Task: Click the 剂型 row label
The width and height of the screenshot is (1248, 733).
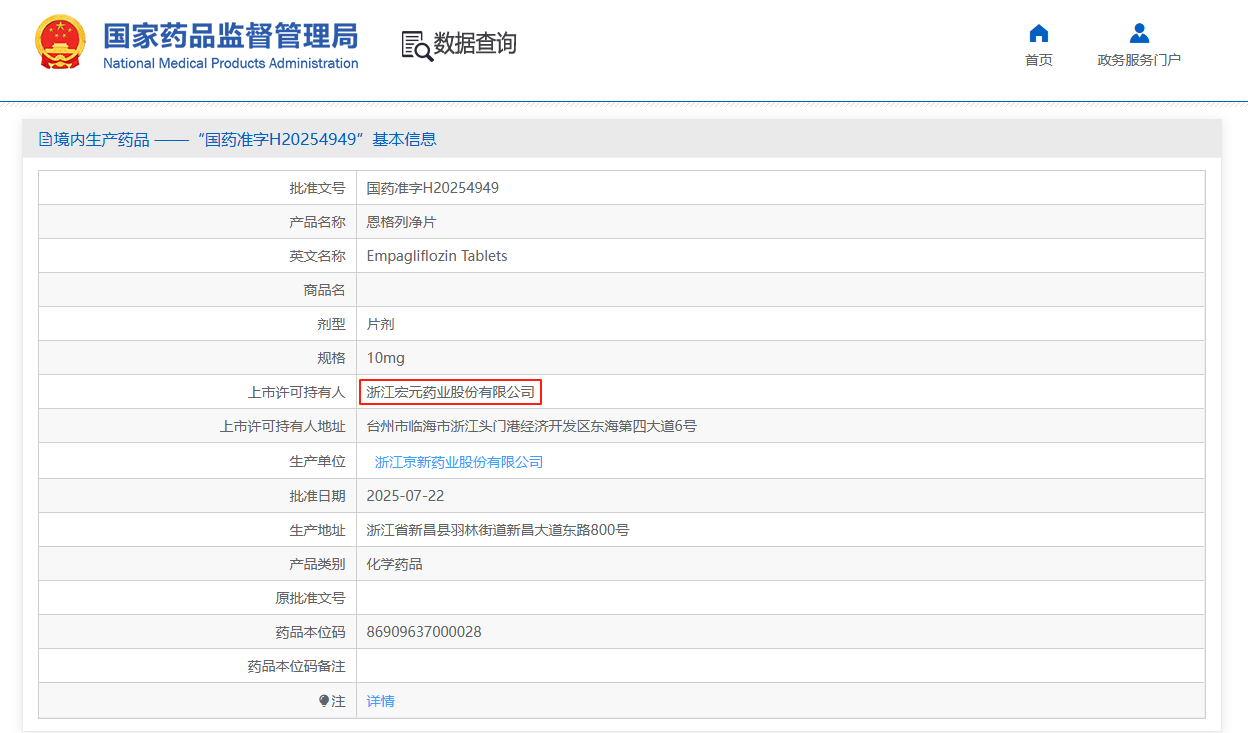Action: [x=331, y=324]
